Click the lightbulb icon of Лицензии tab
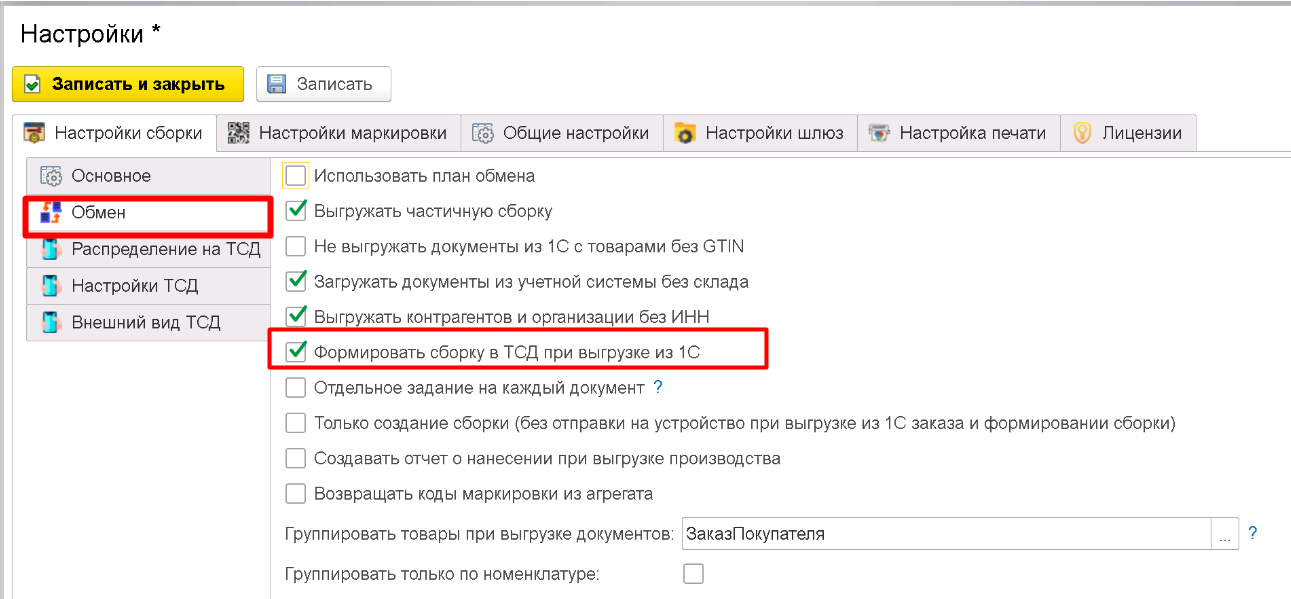Image resolution: width=1291 pixels, height=599 pixels. (x=1082, y=133)
